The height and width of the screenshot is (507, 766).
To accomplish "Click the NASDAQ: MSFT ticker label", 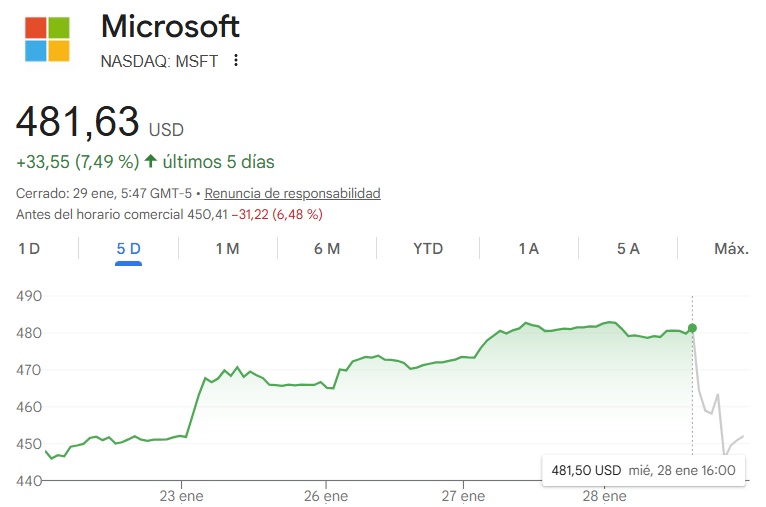I will pyautogui.click(x=159, y=60).
